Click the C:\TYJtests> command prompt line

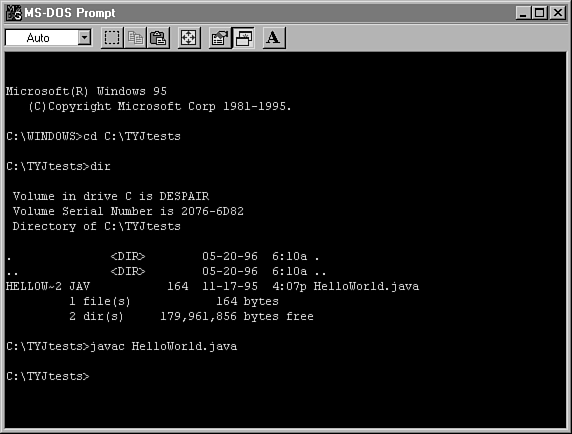48,376
